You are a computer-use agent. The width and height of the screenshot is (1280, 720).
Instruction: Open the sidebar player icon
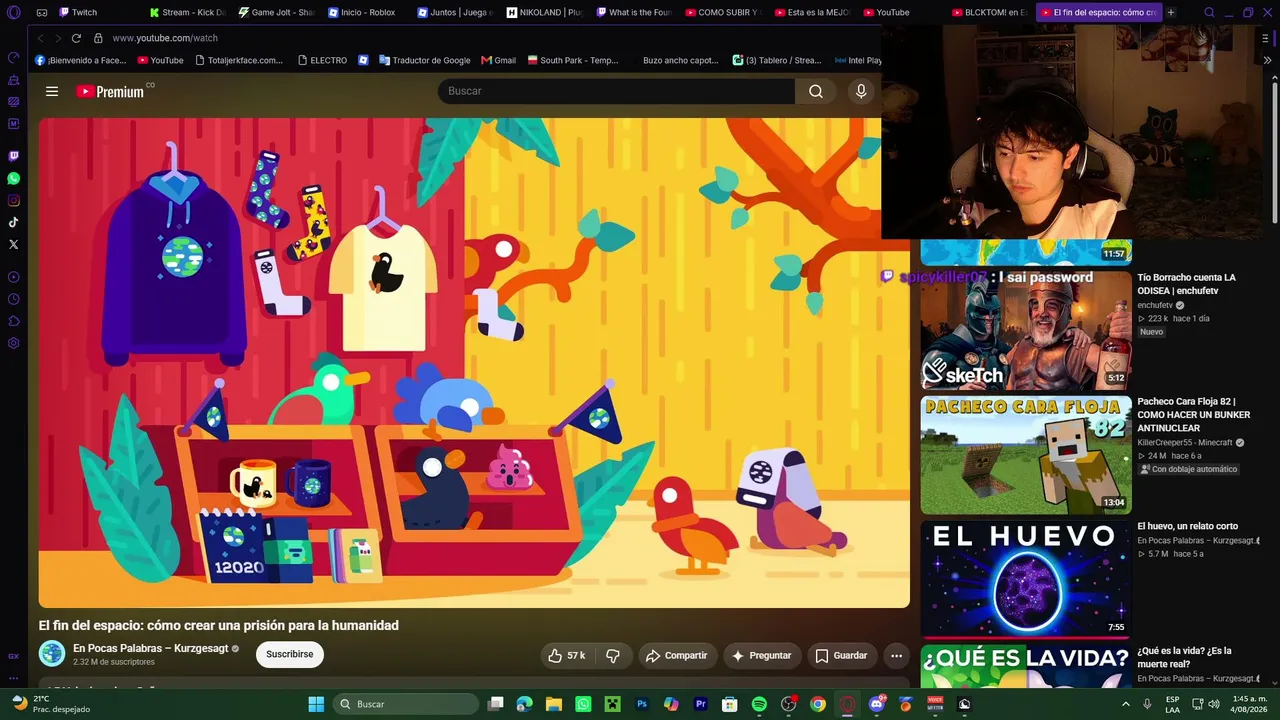13,277
